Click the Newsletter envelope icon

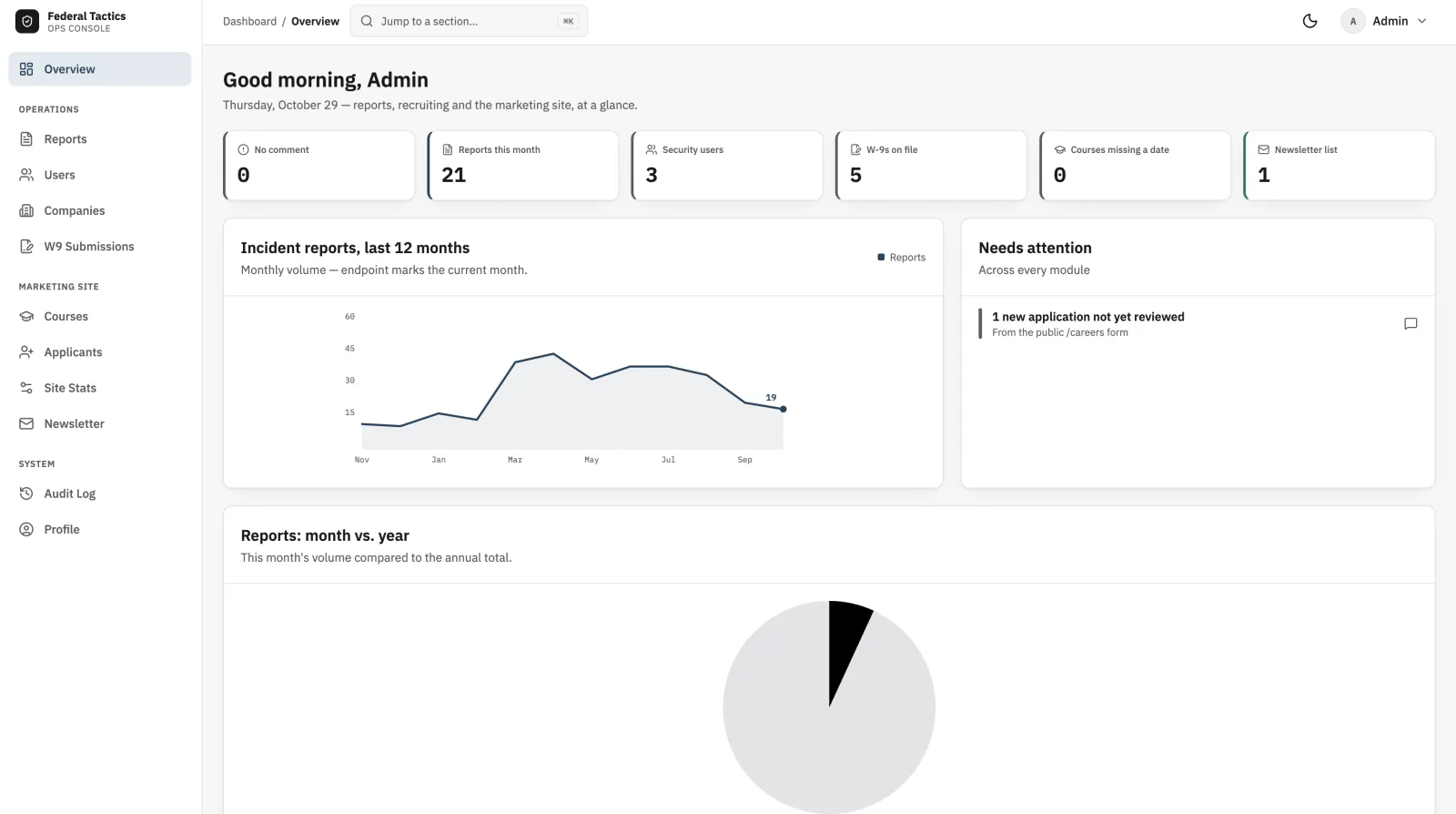click(26, 423)
